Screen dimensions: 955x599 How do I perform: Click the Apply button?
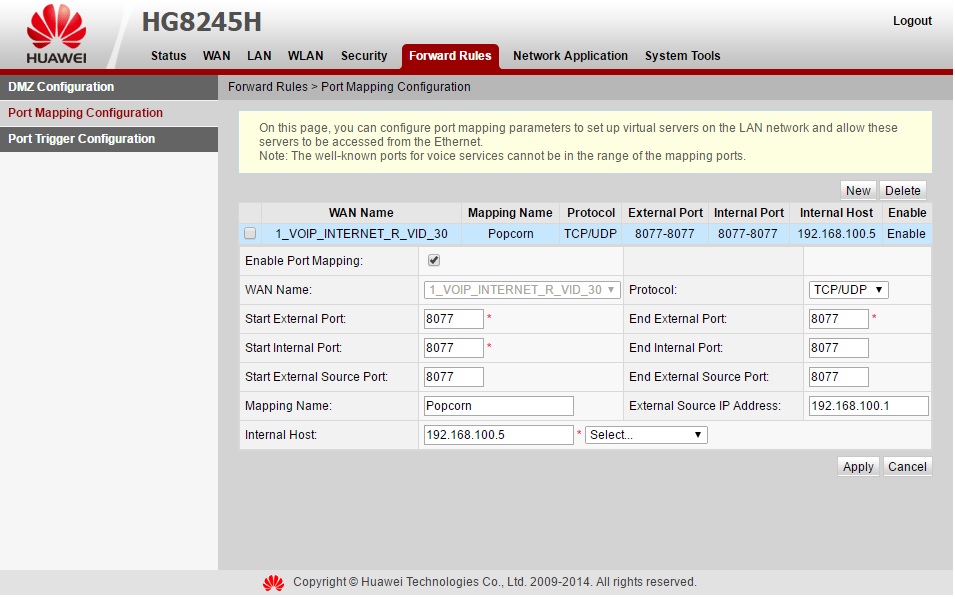tap(858, 467)
